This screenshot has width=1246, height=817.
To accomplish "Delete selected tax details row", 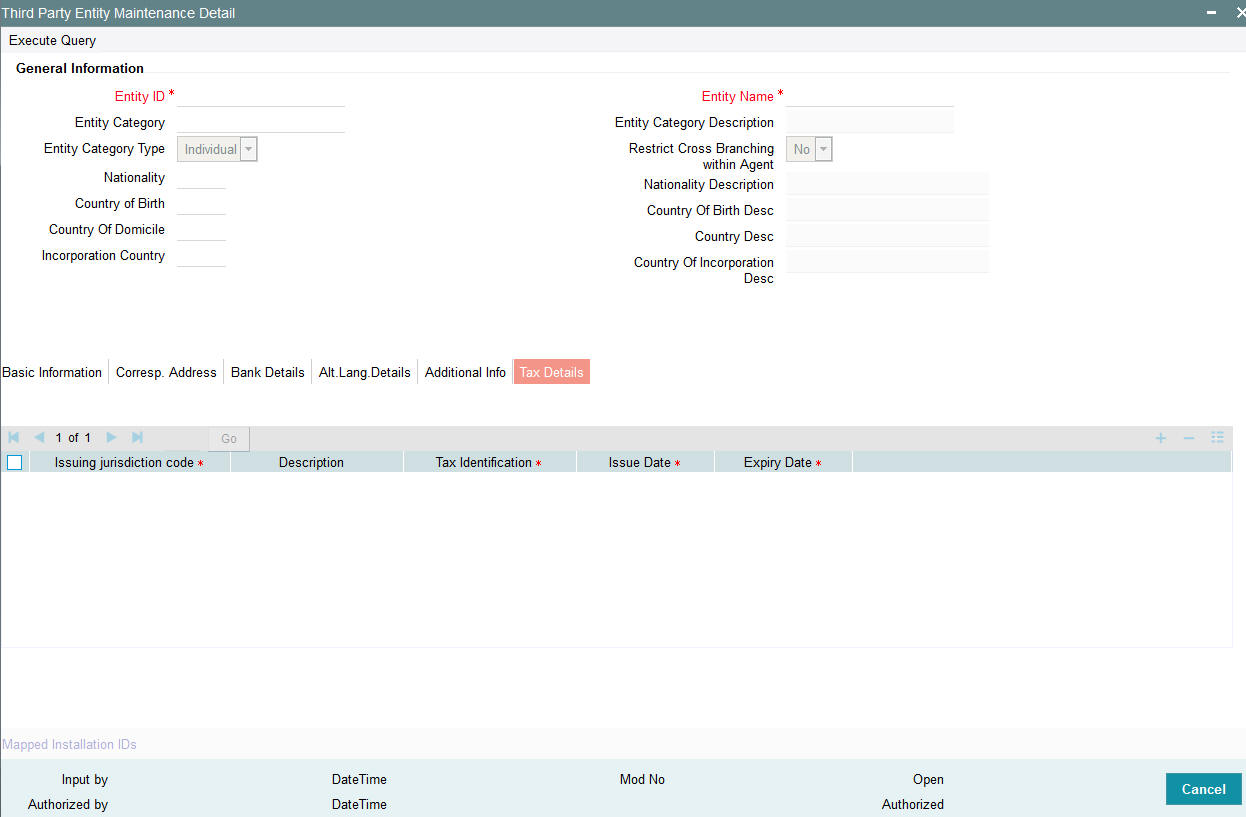I will coord(1189,438).
